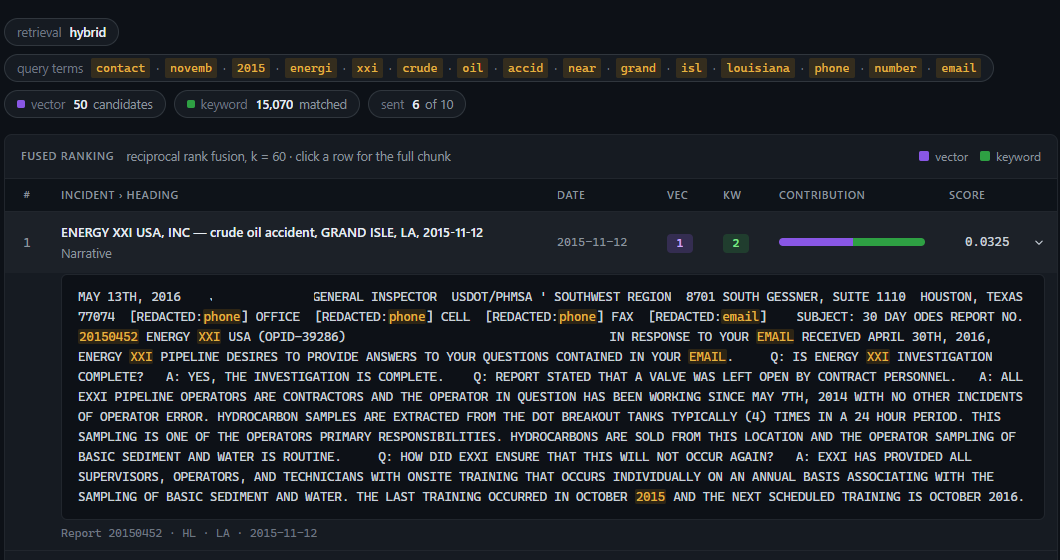Select the 'louisiana' query term chip
Viewport: 1060px width, 560px height.
(758, 68)
